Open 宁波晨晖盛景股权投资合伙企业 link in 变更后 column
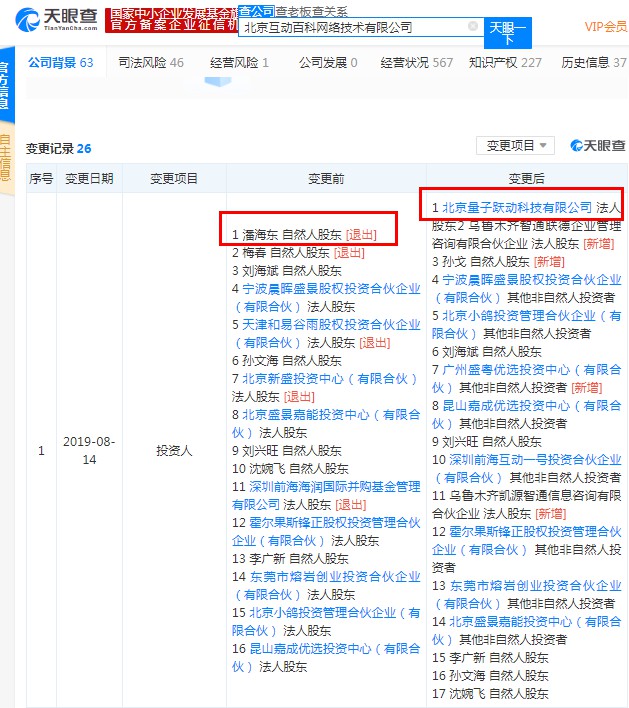Image resolution: width=629 pixels, height=708 pixels. coord(526,289)
